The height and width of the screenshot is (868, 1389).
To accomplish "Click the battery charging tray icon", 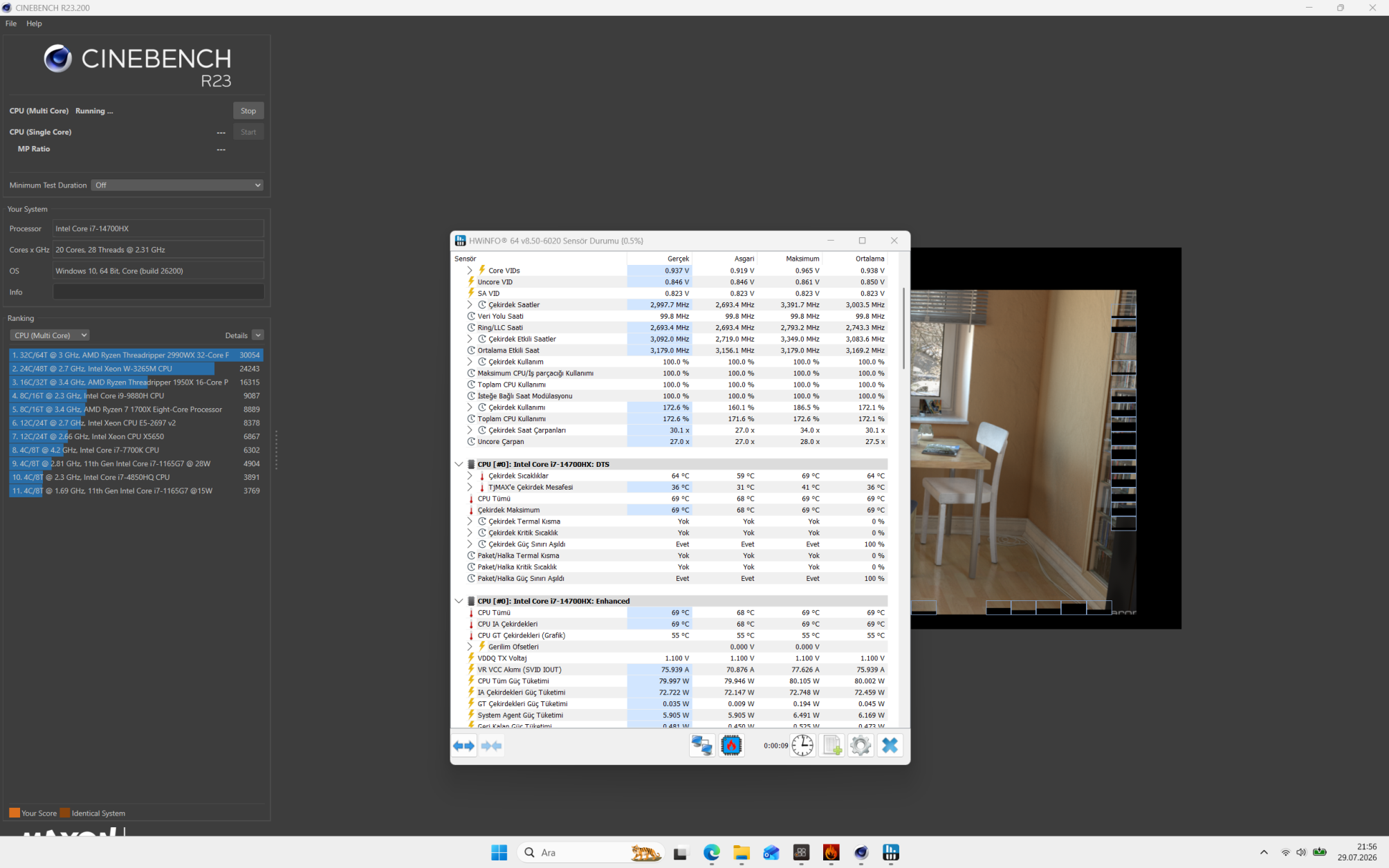I will [1319, 852].
